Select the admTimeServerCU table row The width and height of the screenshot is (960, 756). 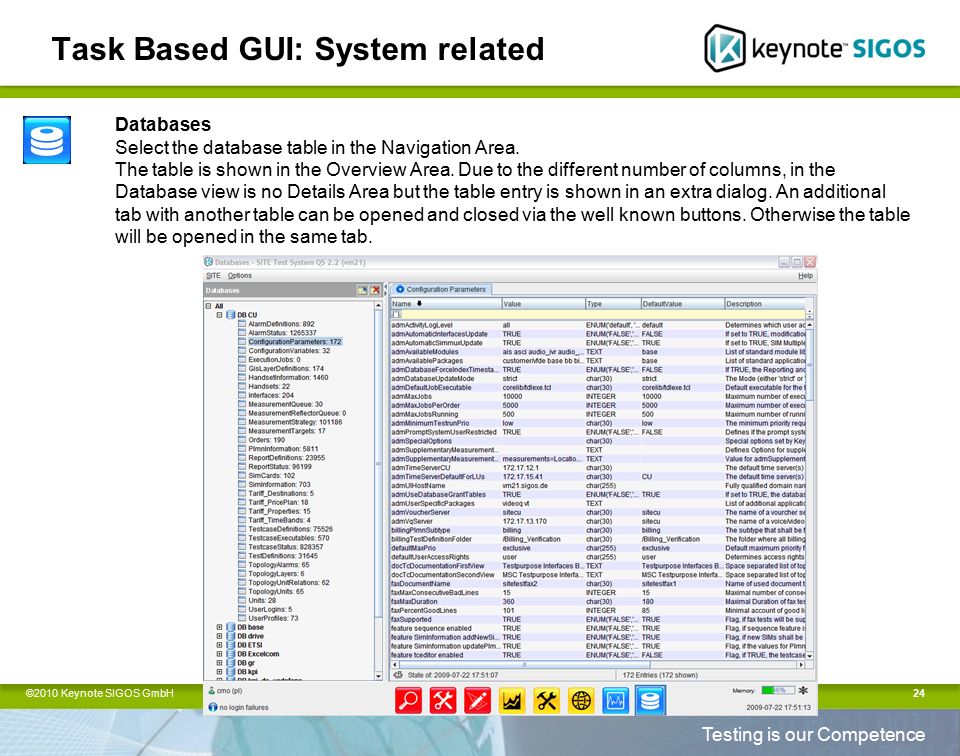click(598, 468)
